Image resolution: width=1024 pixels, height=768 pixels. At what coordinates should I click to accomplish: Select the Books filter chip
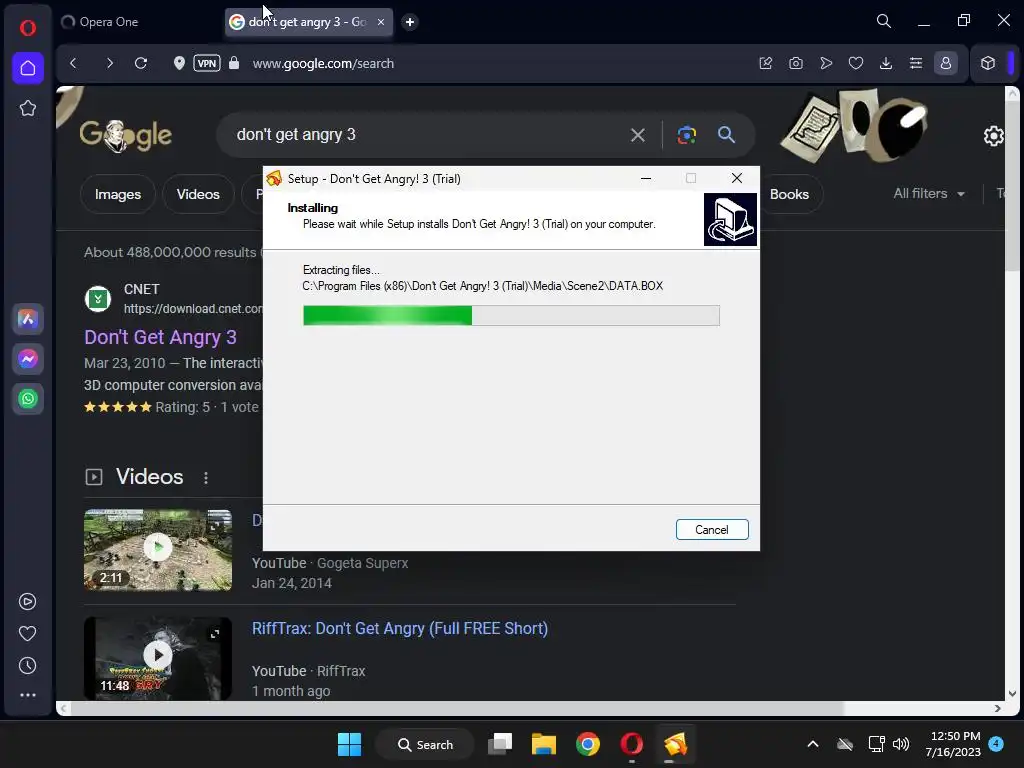[789, 194]
